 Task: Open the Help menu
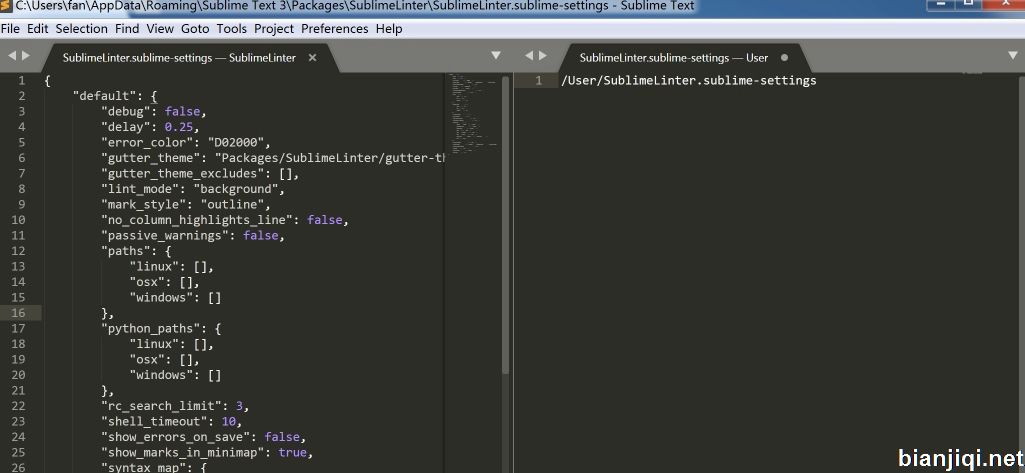tap(389, 29)
